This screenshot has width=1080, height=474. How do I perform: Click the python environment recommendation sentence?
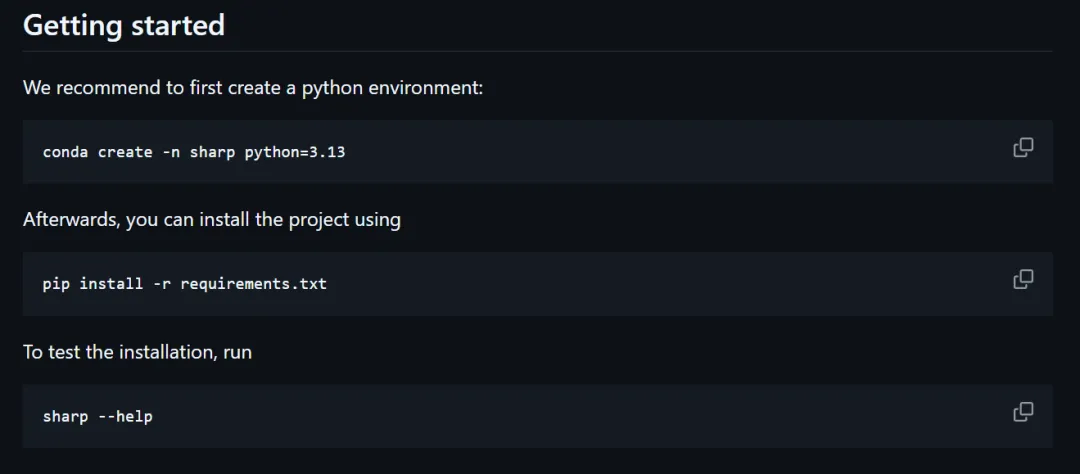coord(253,87)
